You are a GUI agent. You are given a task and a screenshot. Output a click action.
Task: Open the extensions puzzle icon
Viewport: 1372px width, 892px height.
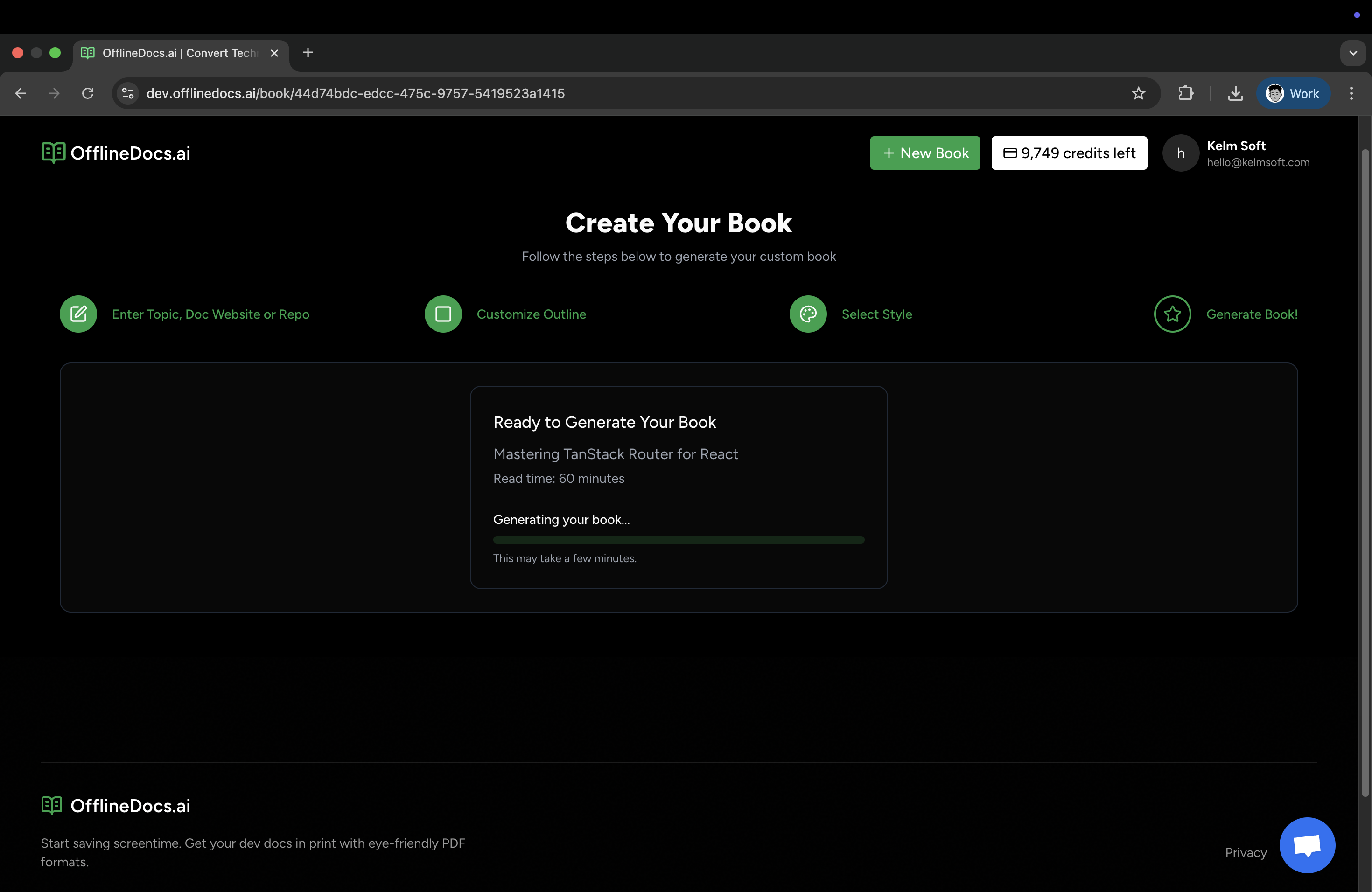pos(1186,93)
